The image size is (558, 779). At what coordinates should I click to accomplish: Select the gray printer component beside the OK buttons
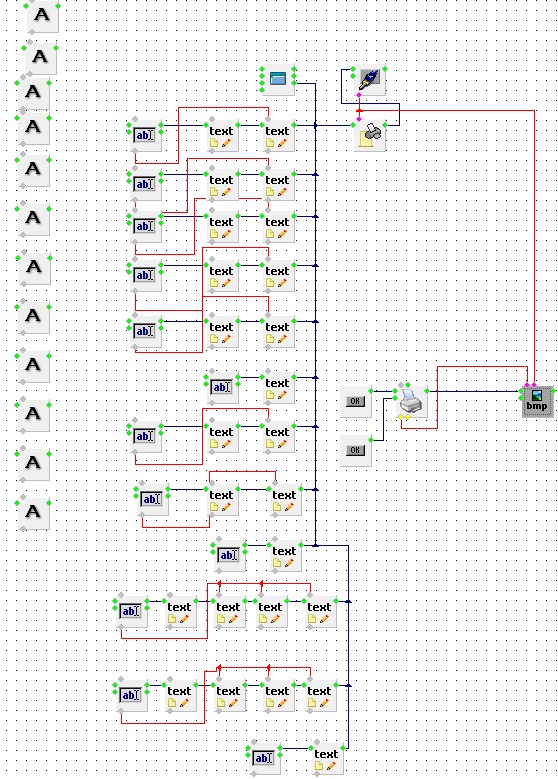[x=411, y=401]
